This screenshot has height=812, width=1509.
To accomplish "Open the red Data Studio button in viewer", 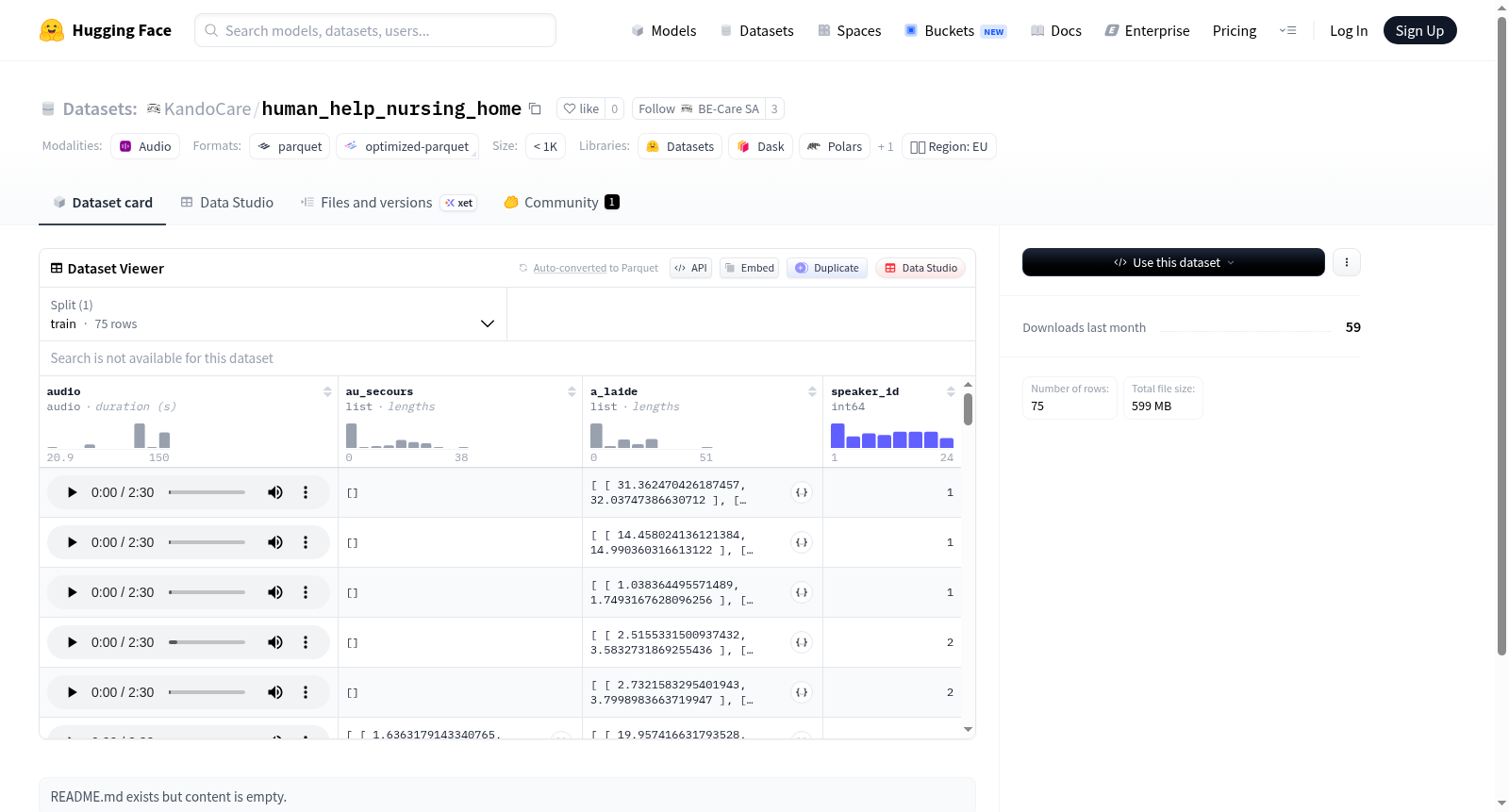I will (920, 268).
